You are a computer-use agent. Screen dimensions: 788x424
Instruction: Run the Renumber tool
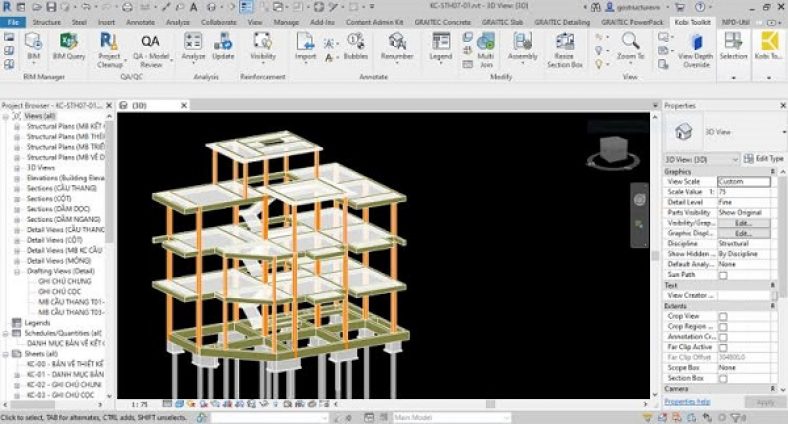click(x=397, y=46)
